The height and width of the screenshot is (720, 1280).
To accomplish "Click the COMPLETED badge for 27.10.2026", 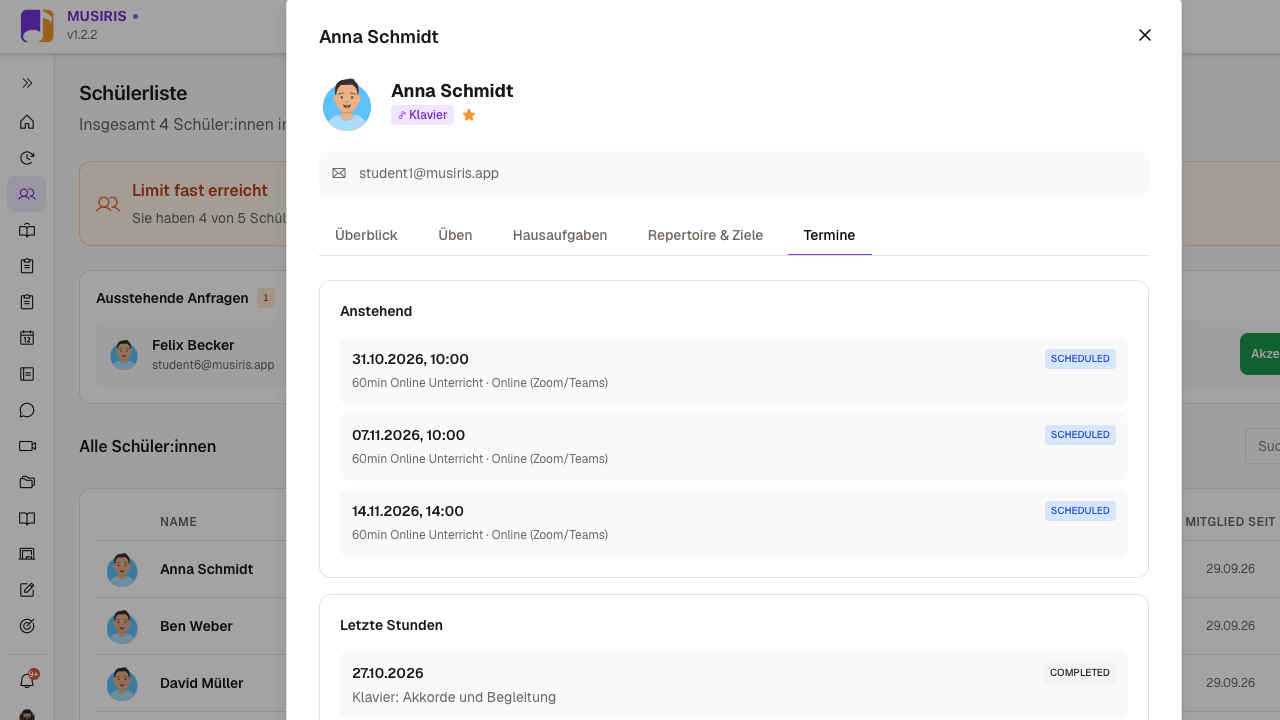I will 1080,673.
